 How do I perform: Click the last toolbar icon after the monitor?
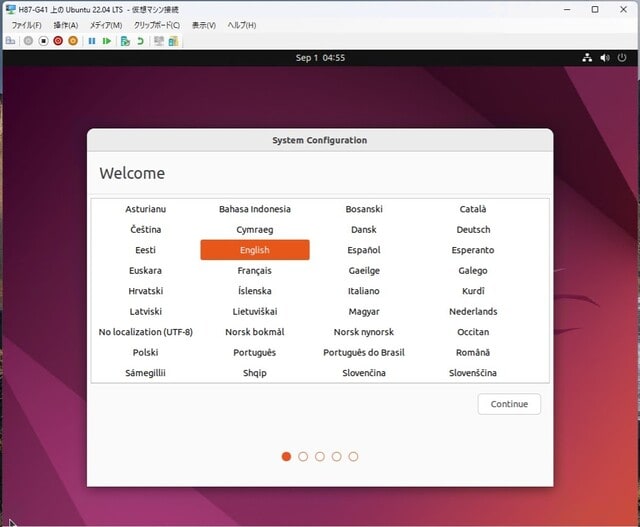tap(173, 41)
